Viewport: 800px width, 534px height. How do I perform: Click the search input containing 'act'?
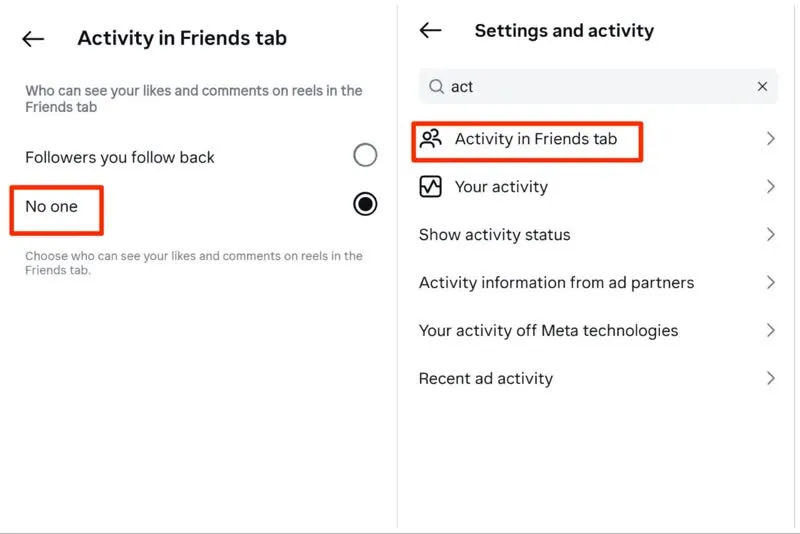(x=590, y=87)
